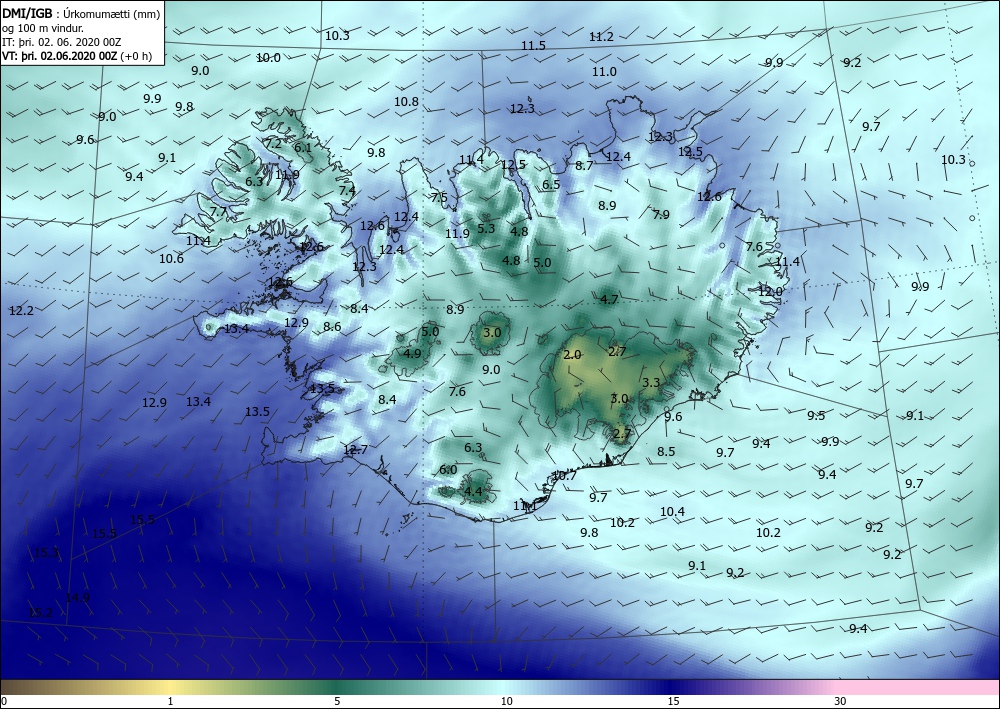Click the map value '2.0' on the glacier
Image resolution: width=1000 pixels, height=709 pixels.
[x=573, y=354]
